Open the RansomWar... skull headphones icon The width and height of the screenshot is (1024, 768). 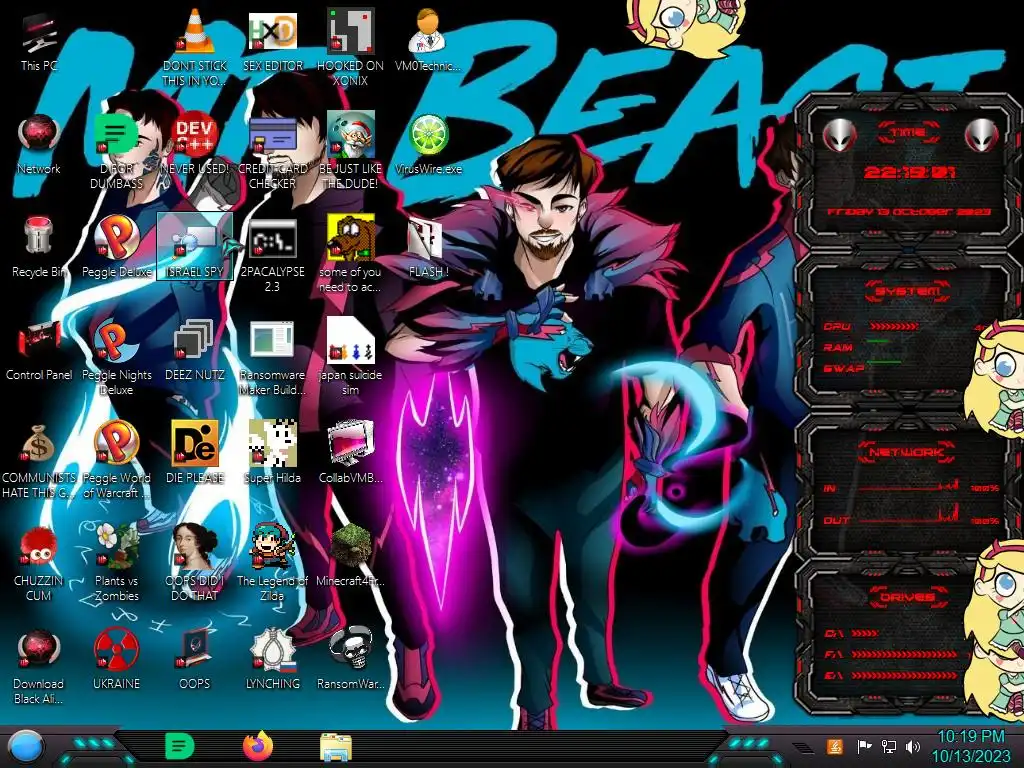(x=350, y=660)
